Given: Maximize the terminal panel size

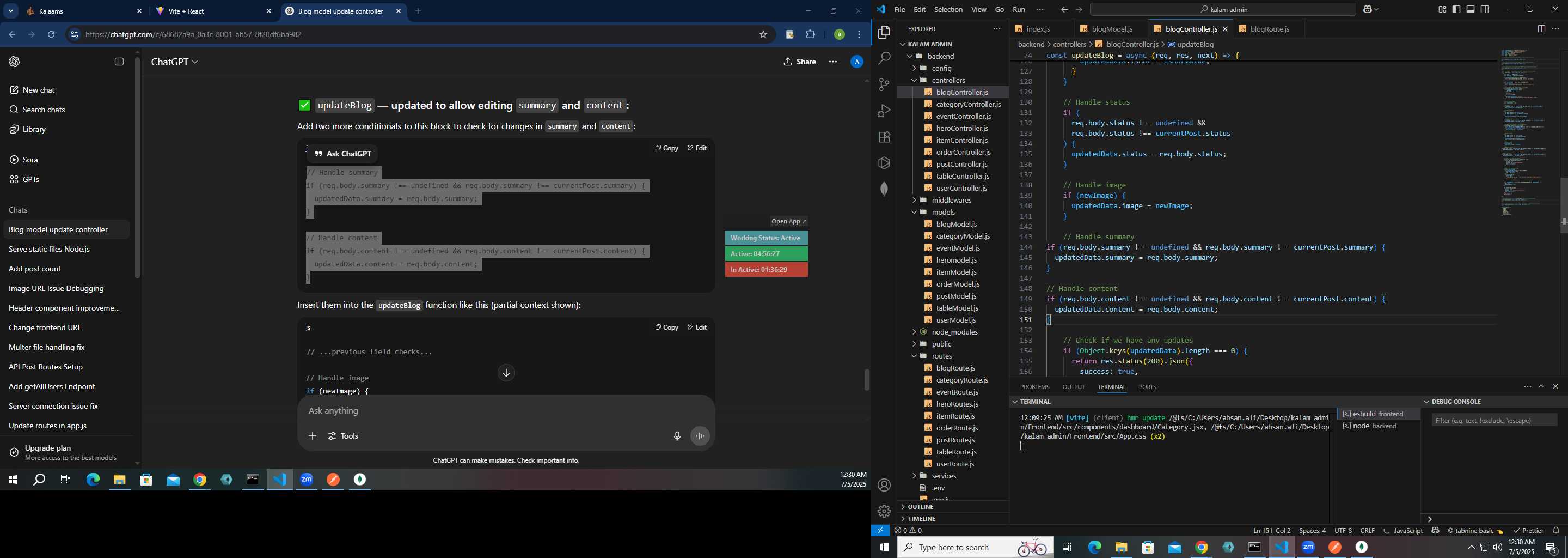Looking at the screenshot, I should point(1541,387).
